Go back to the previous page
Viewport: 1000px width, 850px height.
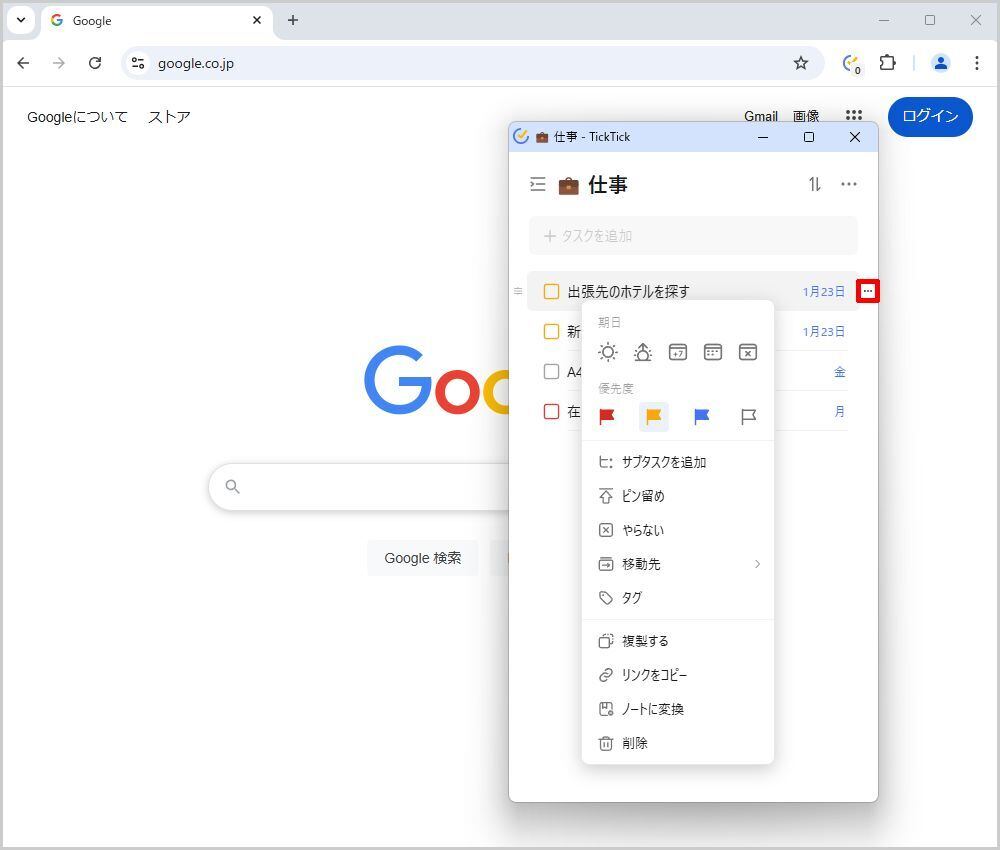(24, 62)
